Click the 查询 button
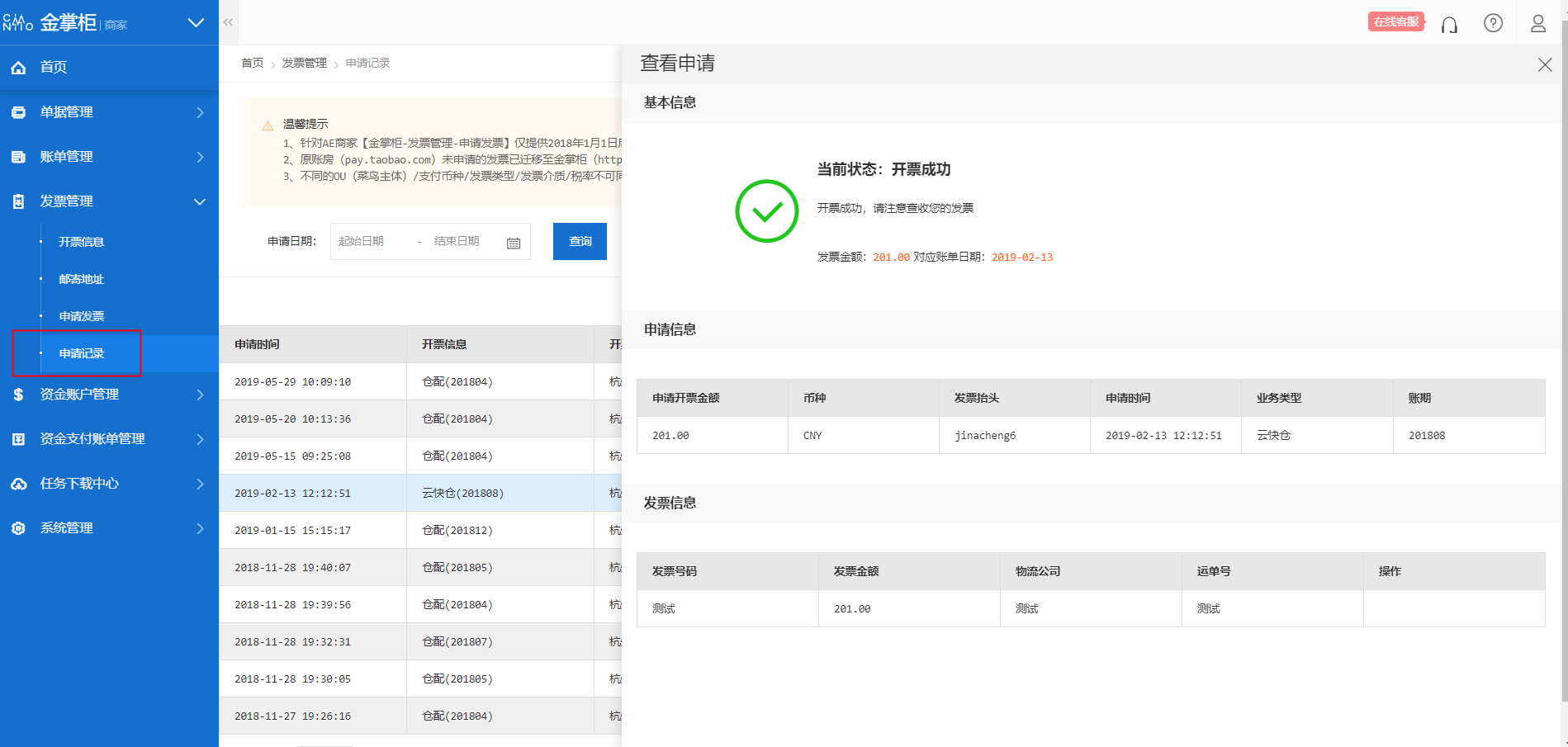This screenshot has height=747, width=1568. click(x=580, y=241)
